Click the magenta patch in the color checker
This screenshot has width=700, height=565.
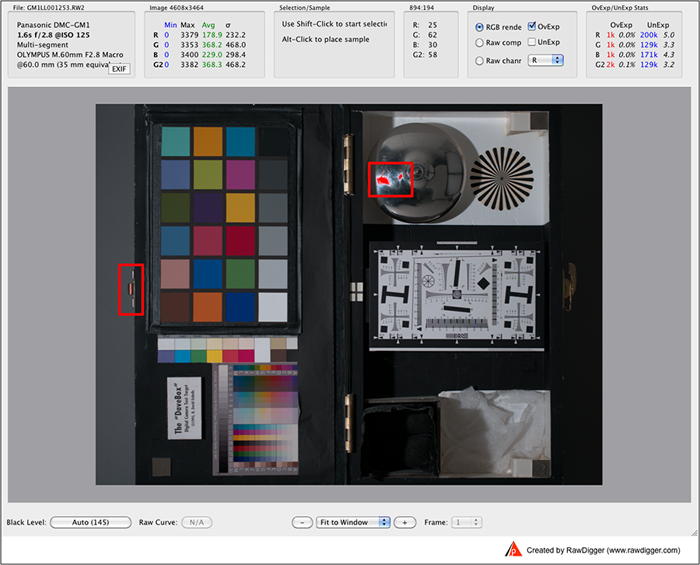(x=240, y=174)
